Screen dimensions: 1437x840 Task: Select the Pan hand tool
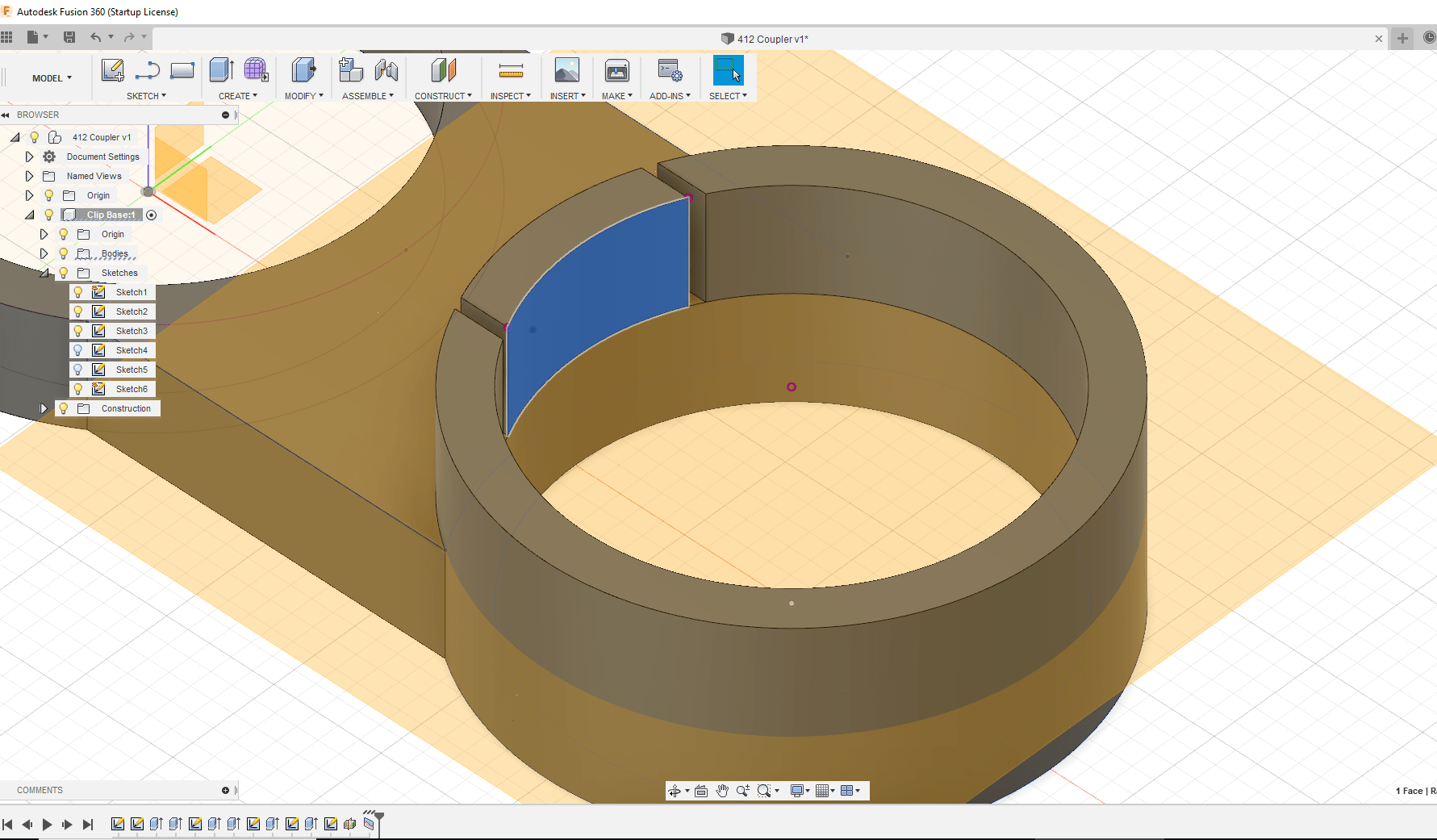click(x=721, y=791)
